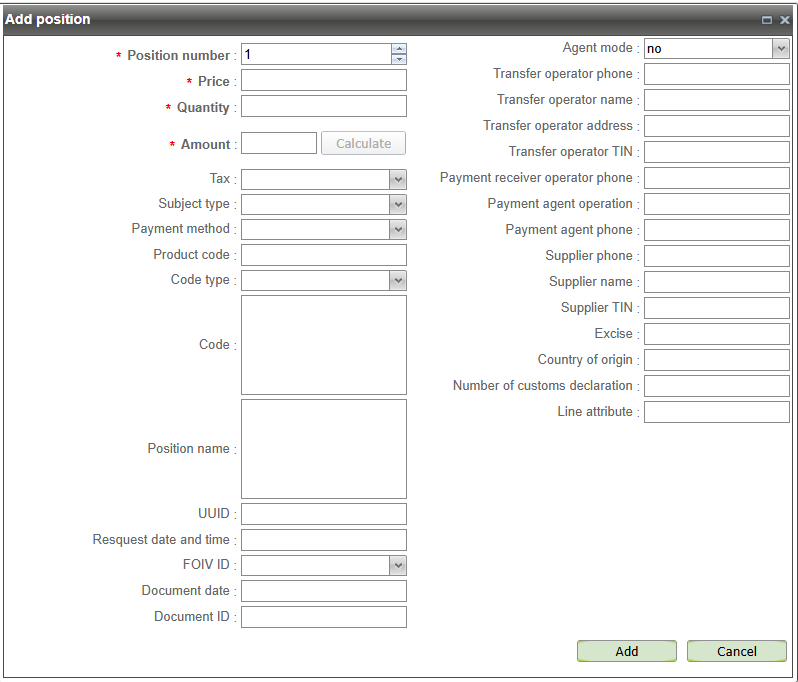Increment the Position number spinner
This screenshot has height=682, width=798.
(399, 49)
